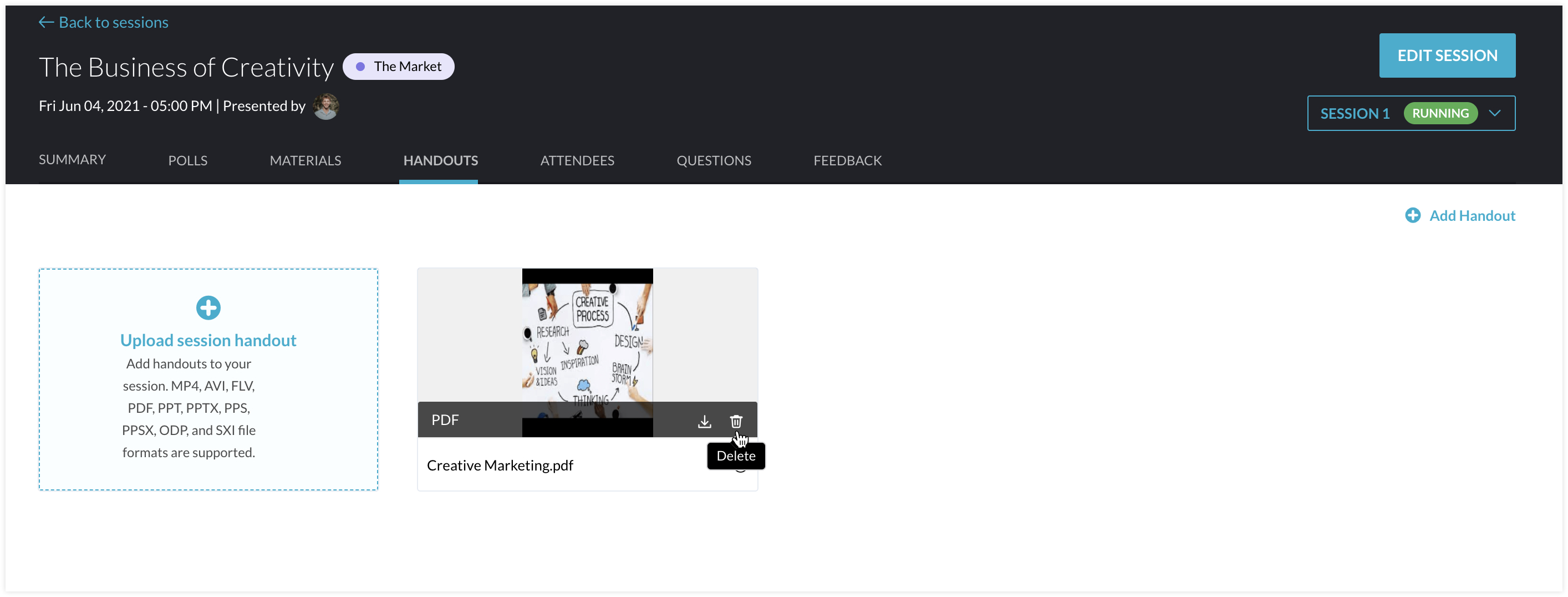
Task: Click the PDF file type label
Action: (x=445, y=419)
